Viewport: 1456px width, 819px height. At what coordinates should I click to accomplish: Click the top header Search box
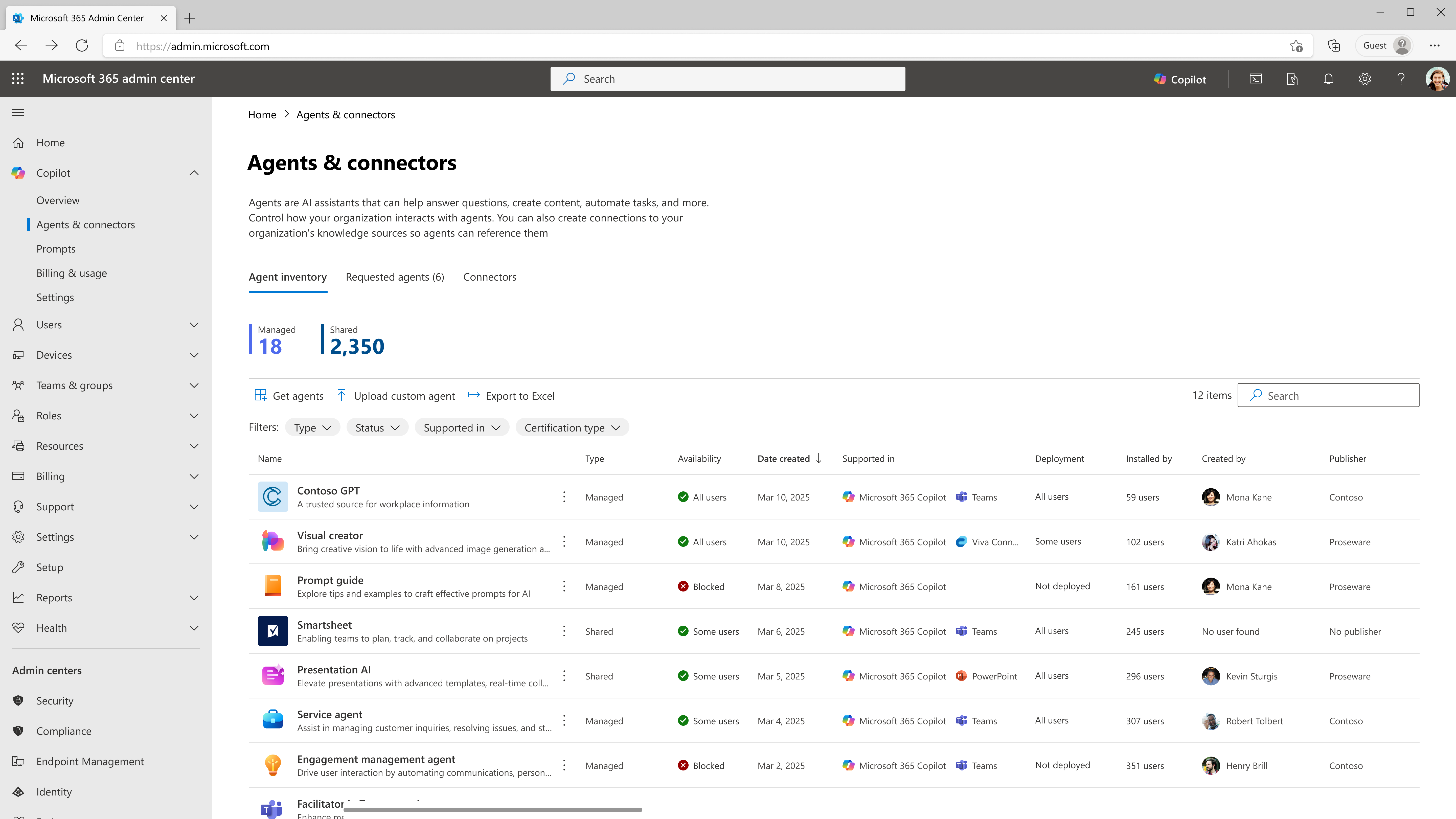(x=727, y=79)
